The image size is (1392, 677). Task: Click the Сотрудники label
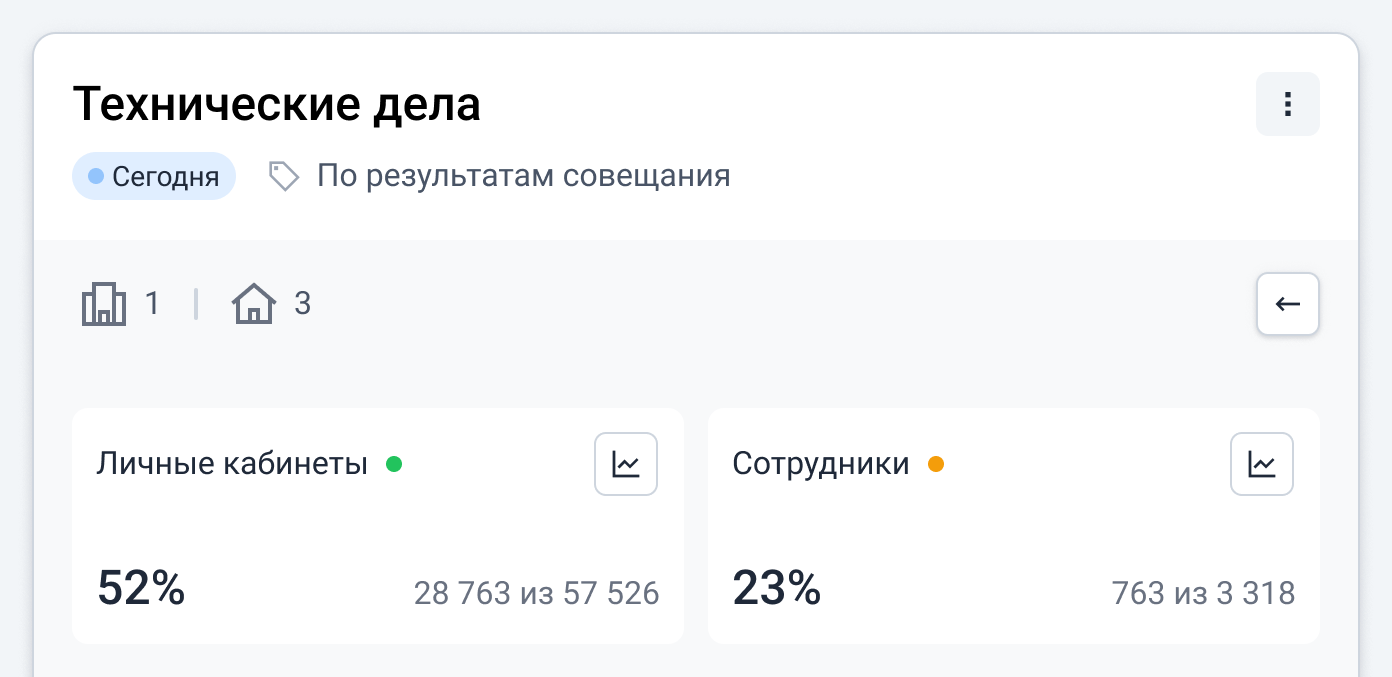(x=821, y=464)
